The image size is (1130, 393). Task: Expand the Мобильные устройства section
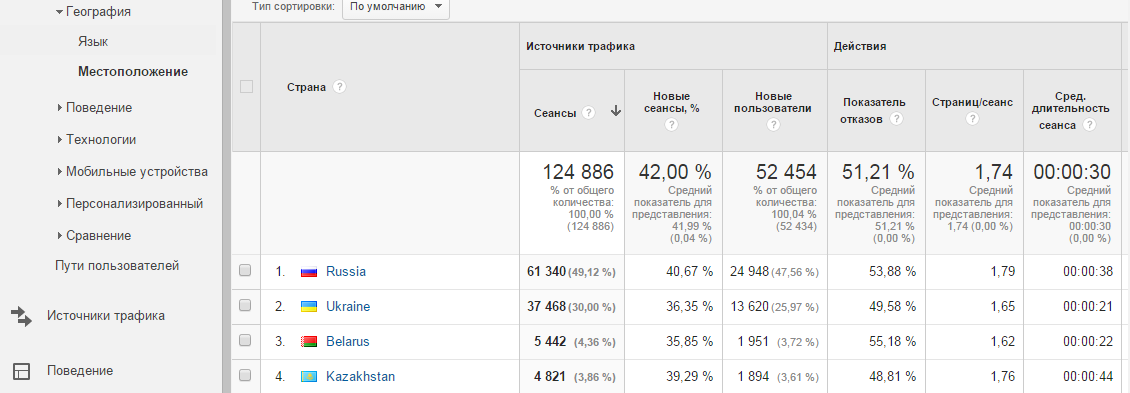tap(60, 172)
